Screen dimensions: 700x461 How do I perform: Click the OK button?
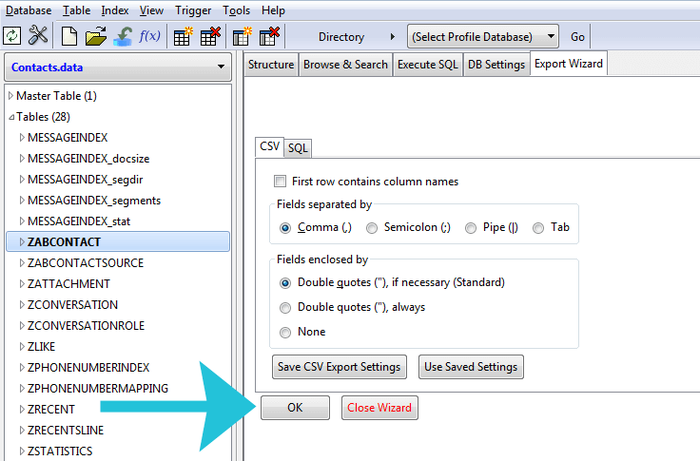point(295,407)
